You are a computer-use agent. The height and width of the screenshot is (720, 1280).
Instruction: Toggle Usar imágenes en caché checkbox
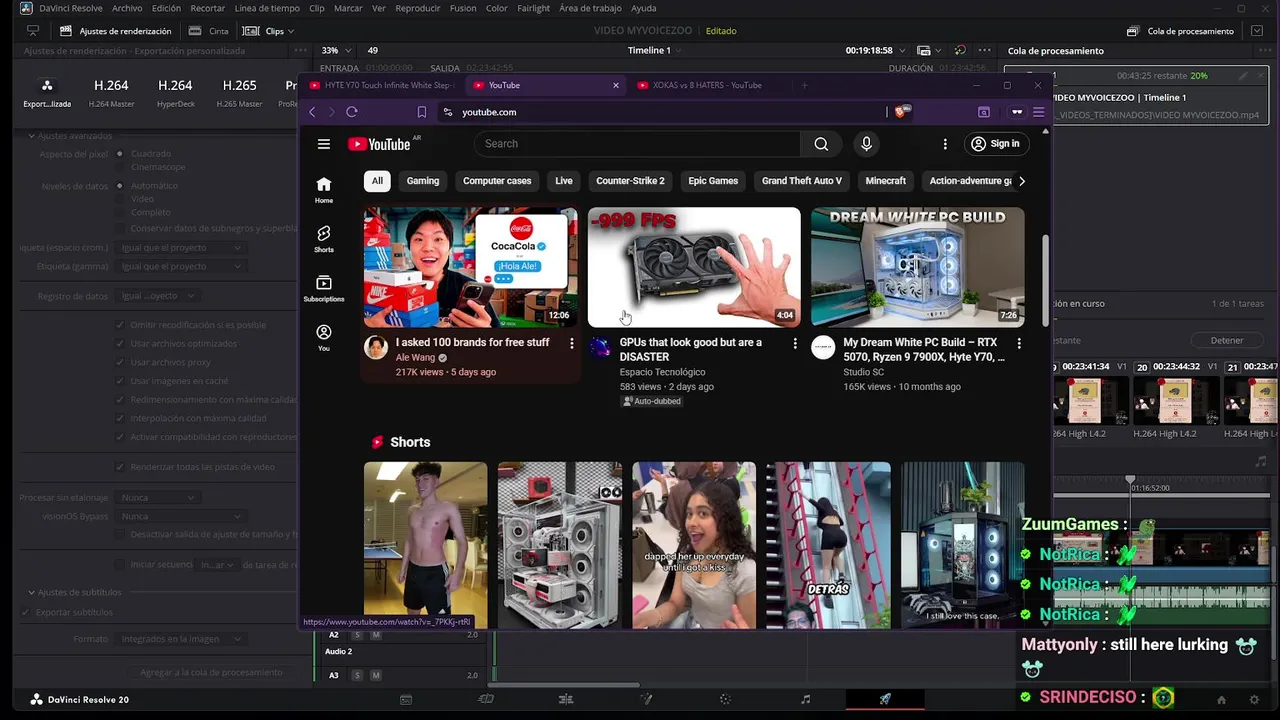(x=120, y=381)
